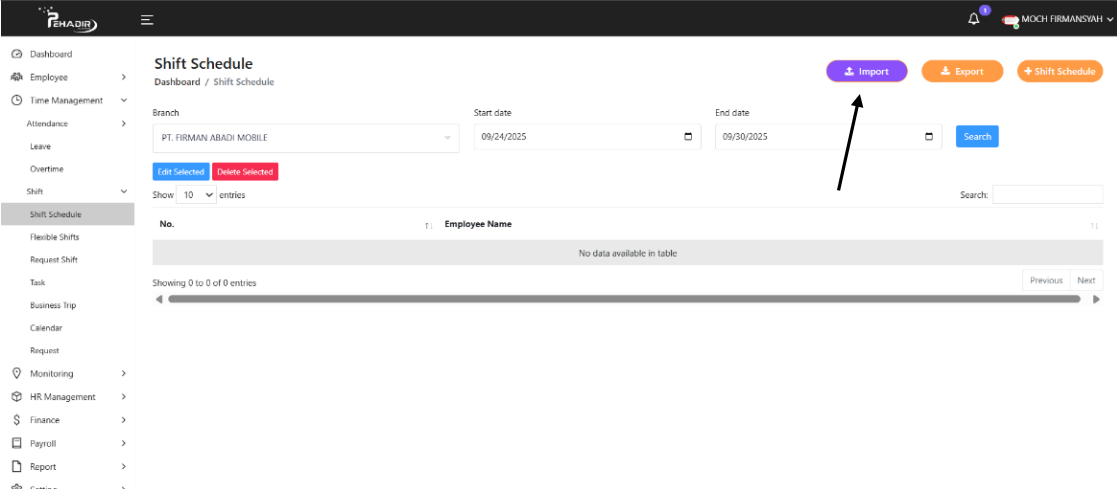Viewport: 1117px width, 489px height.
Task: Open calendar picker icon in End date
Action: (x=929, y=137)
